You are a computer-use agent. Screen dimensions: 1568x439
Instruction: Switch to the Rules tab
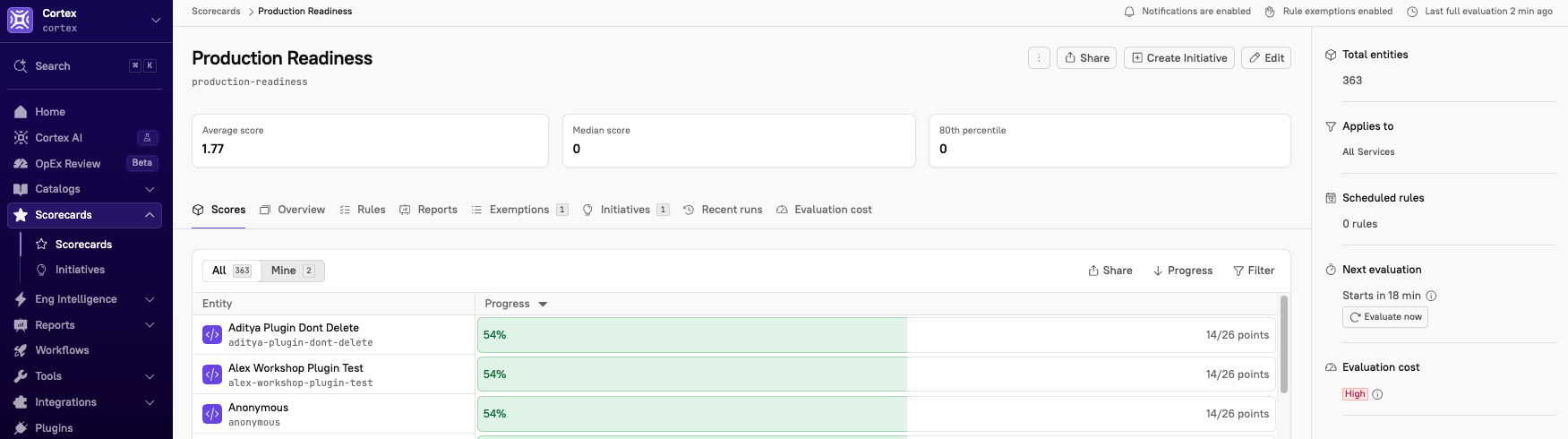click(x=362, y=210)
